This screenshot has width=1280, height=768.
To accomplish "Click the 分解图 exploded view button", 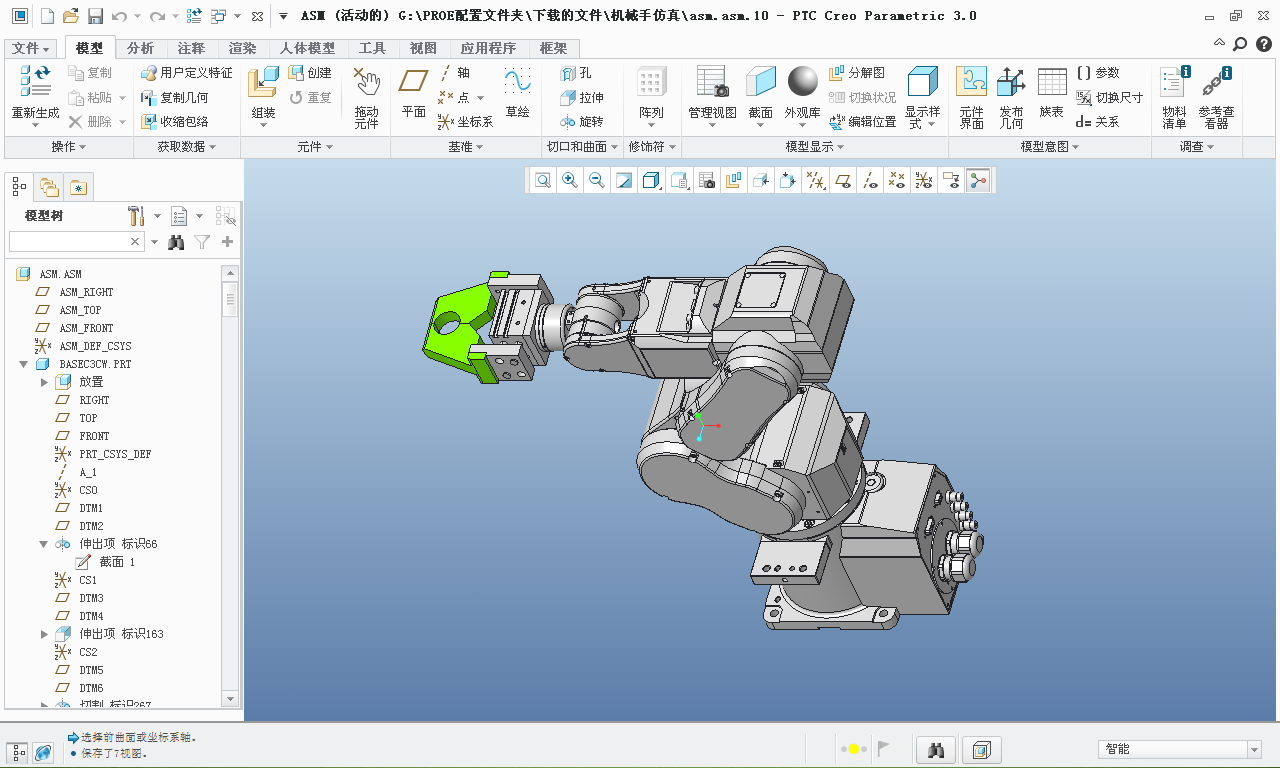I will 857,73.
